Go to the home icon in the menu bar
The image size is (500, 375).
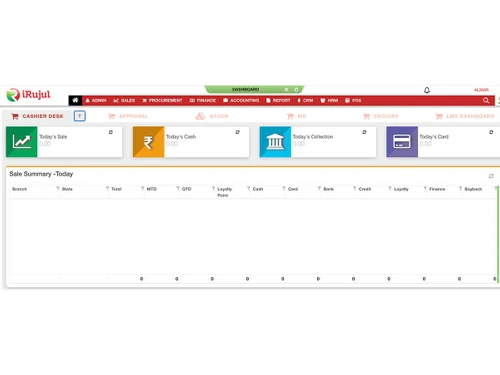(x=75, y=100)
